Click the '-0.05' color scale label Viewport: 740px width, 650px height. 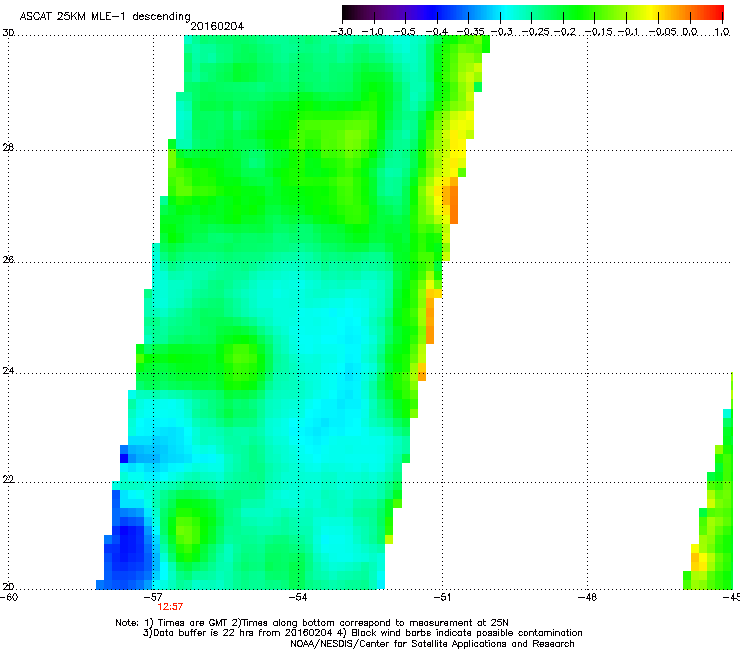[x=663, y=32]
